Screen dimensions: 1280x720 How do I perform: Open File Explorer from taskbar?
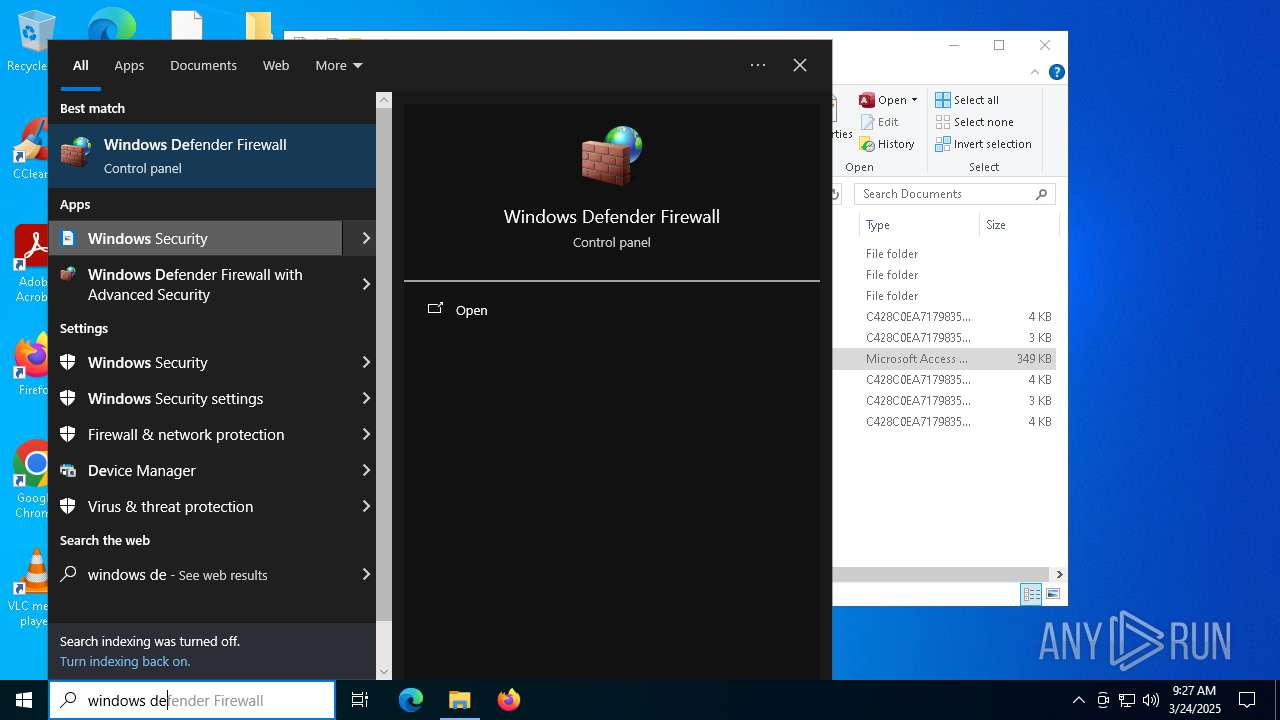(459, 700)
